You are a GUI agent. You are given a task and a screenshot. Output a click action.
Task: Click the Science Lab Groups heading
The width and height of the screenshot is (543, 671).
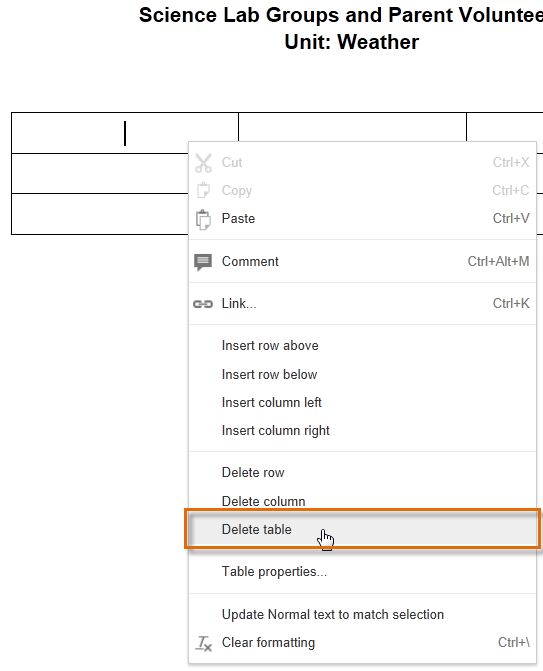(341, 15)
